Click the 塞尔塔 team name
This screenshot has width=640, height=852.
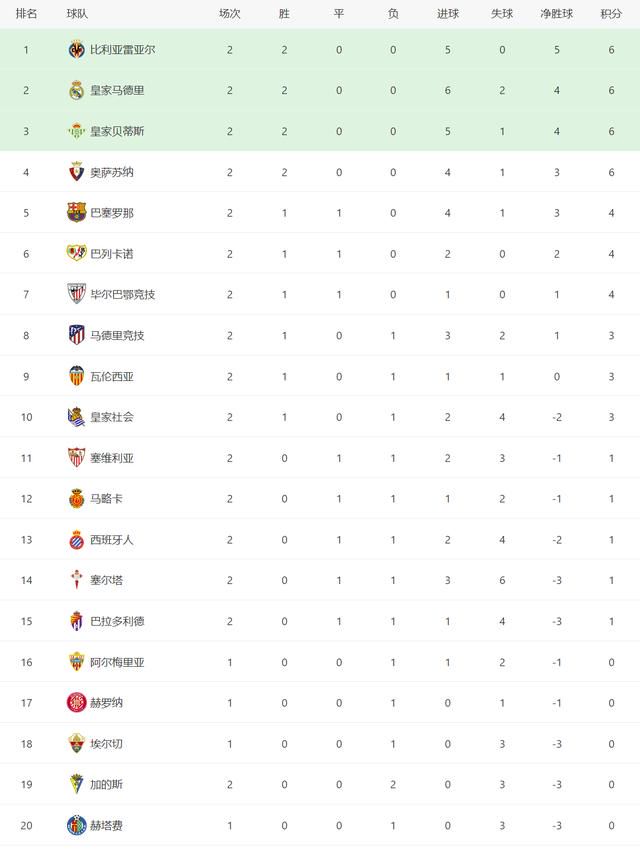click(106, 580)
